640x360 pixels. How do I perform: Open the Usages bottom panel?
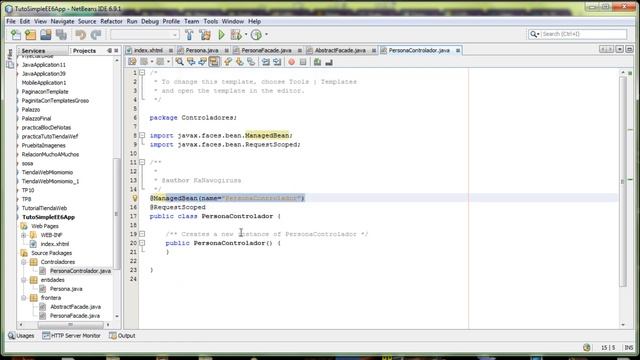(x=21, y=336)
